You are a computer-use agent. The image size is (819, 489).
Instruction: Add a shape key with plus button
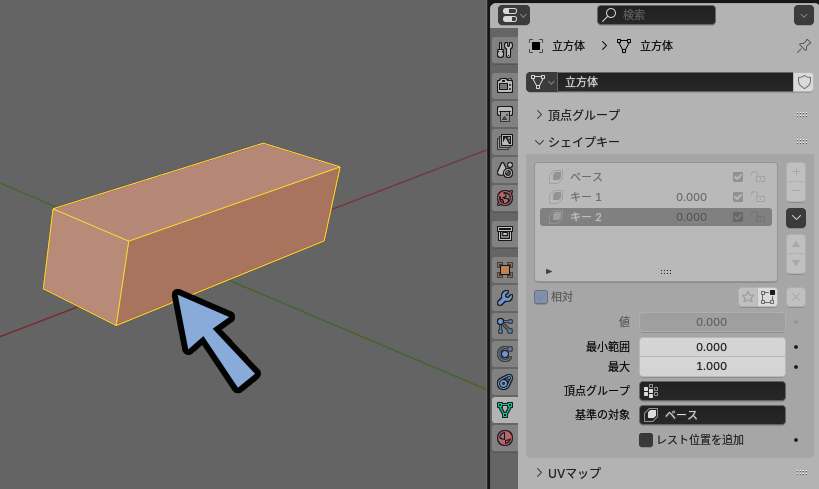point(796,171)
